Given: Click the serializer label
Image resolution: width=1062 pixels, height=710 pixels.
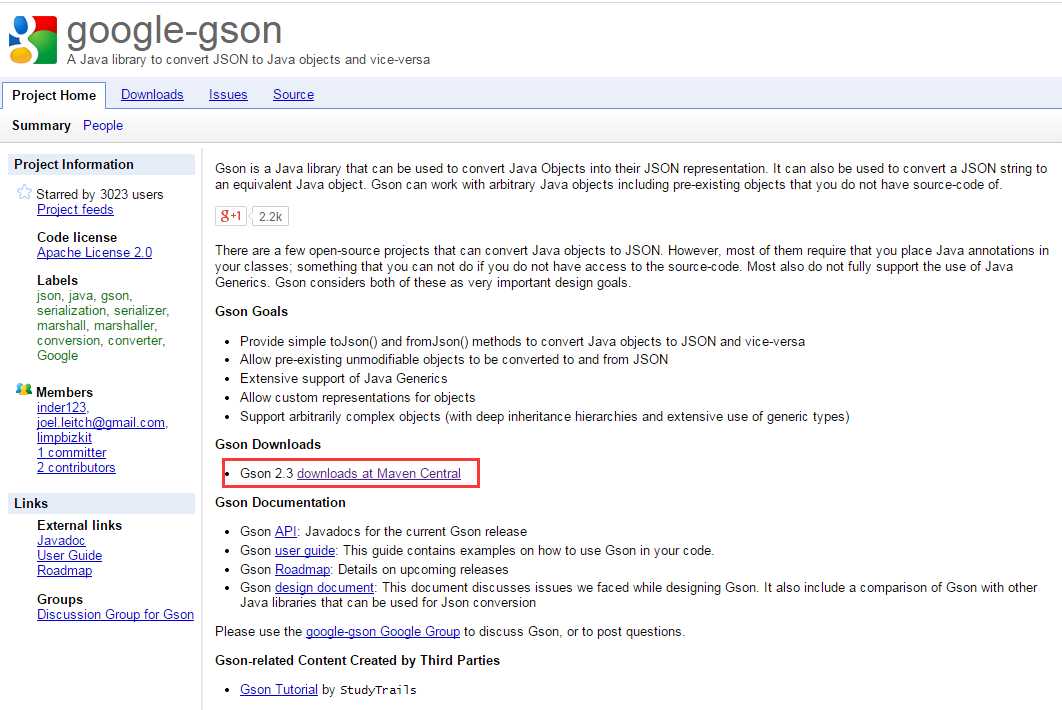Looking at the screenshot, I should pos(141,310).
